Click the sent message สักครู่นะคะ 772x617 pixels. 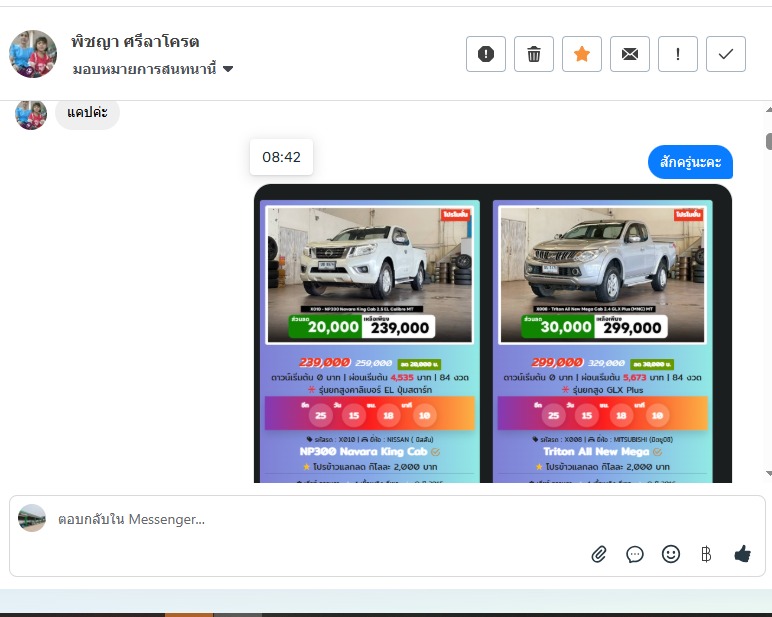690,162
